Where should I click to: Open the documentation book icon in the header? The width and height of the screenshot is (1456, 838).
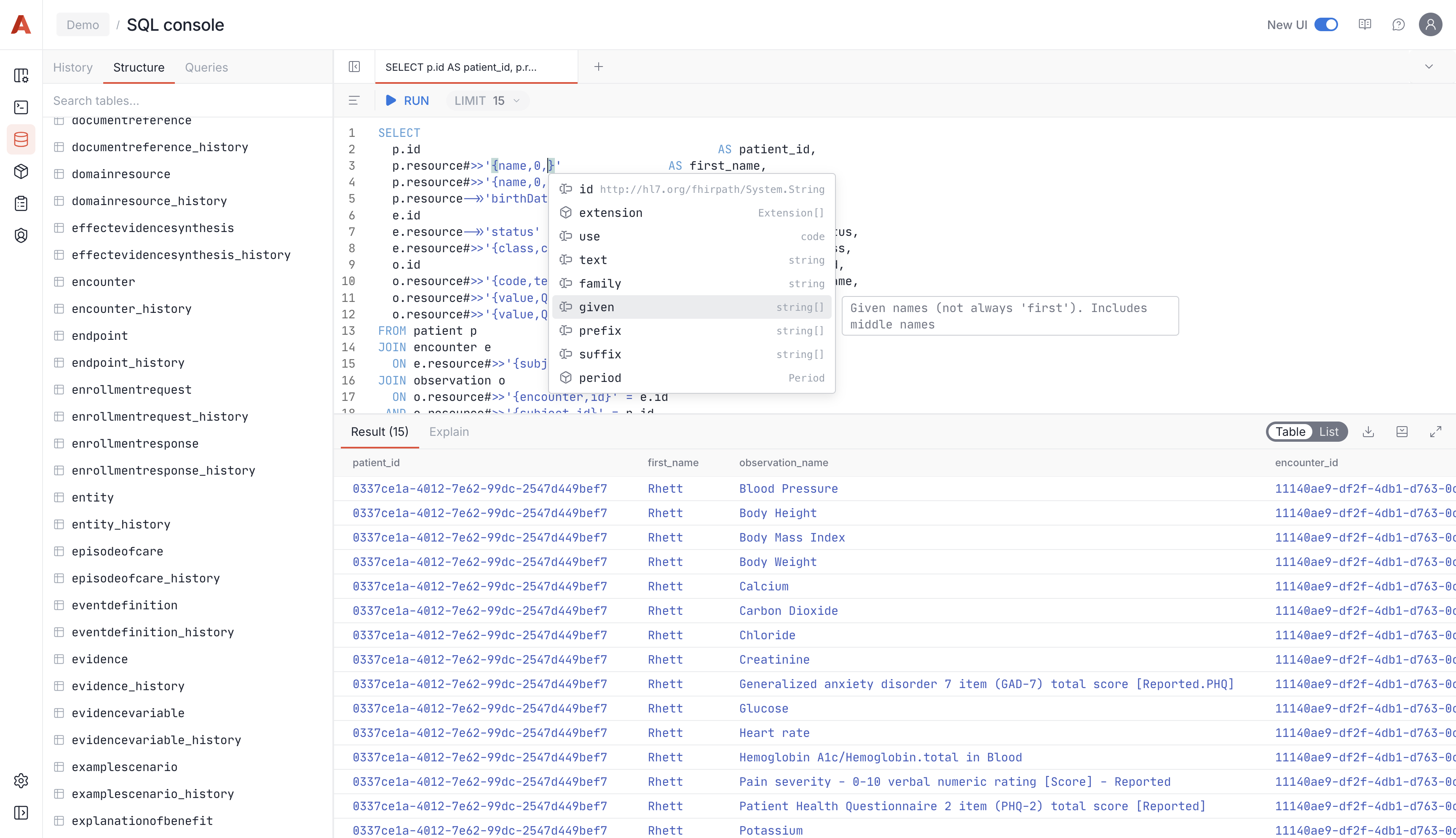(1365, 24)
